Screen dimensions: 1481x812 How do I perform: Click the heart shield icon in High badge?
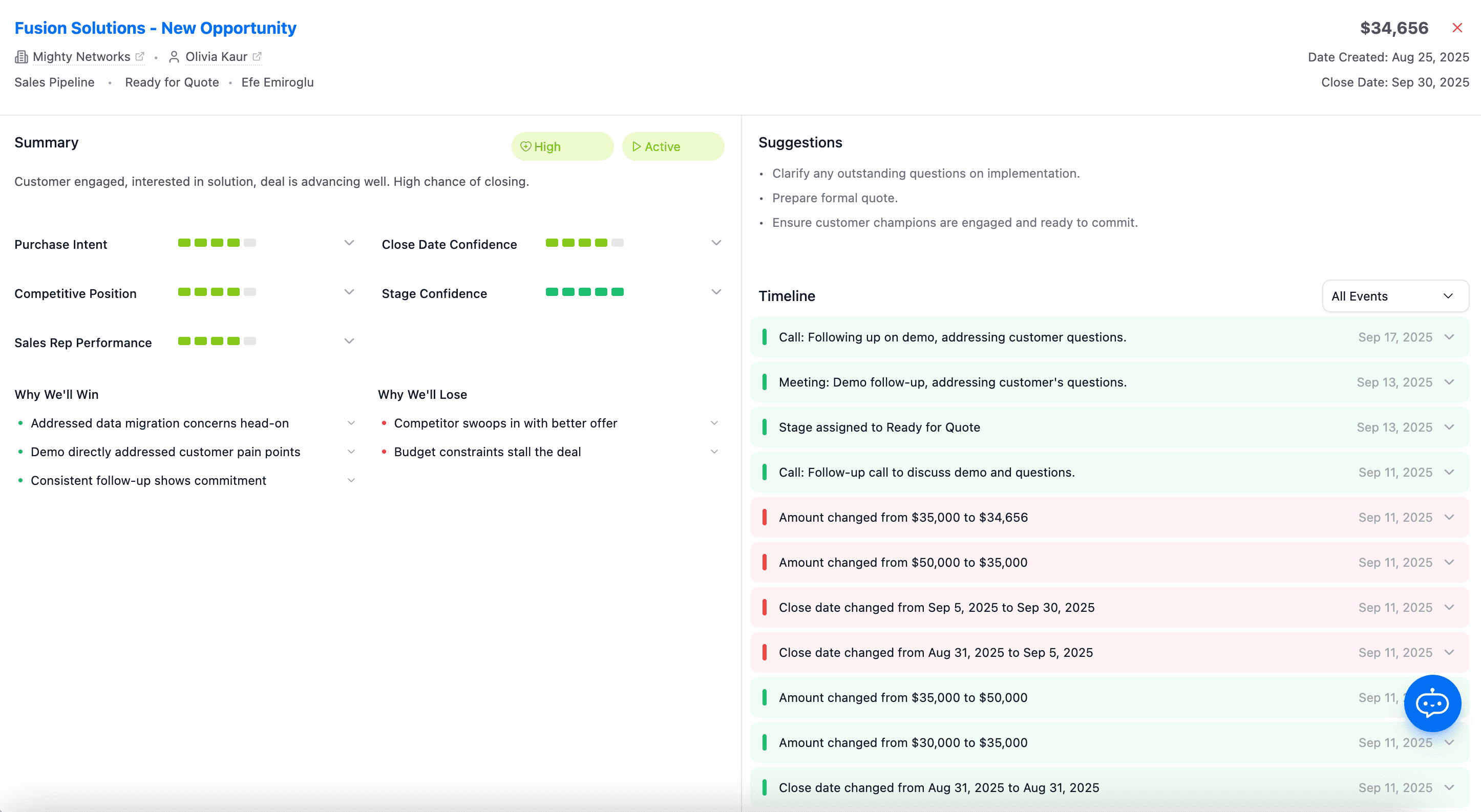(525, 146)
